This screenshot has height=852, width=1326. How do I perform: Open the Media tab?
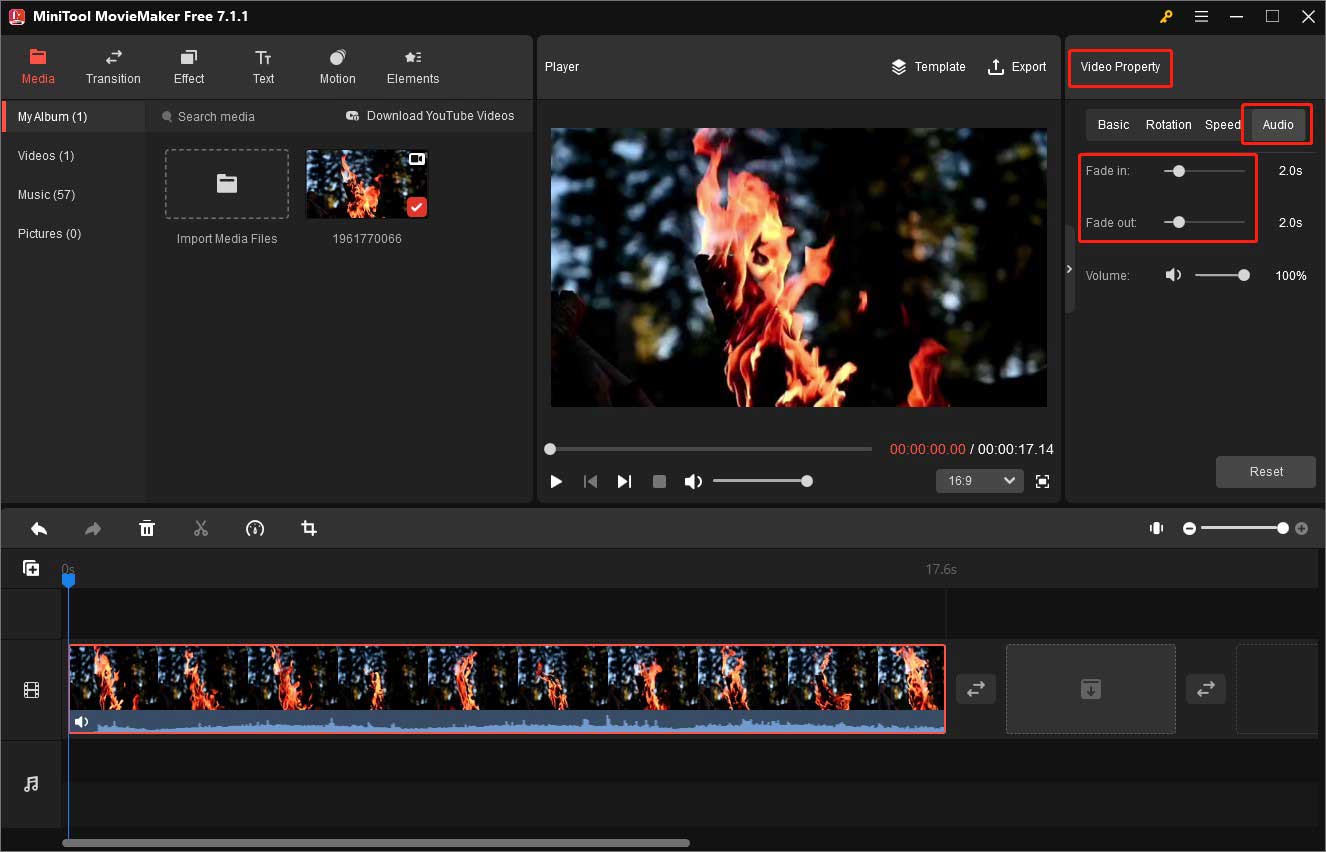pos(38,67)
